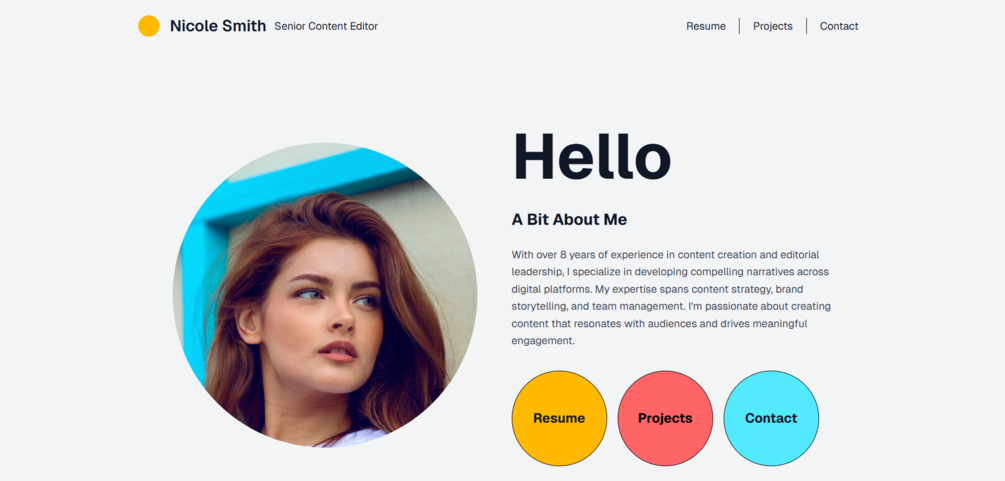Image resolution: width=1005 pixels, height=481 pixels.
Task: Click the divider between Projects and Contact
Action: pos(806,26)
